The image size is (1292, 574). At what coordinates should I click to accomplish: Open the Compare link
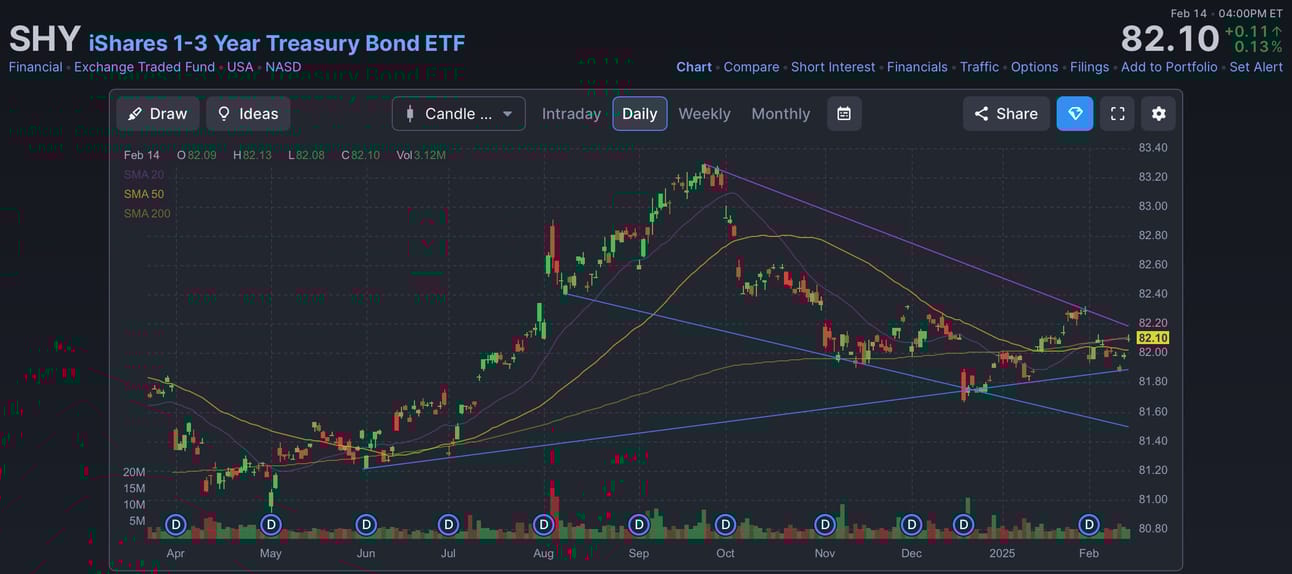[x=751, y=67]
